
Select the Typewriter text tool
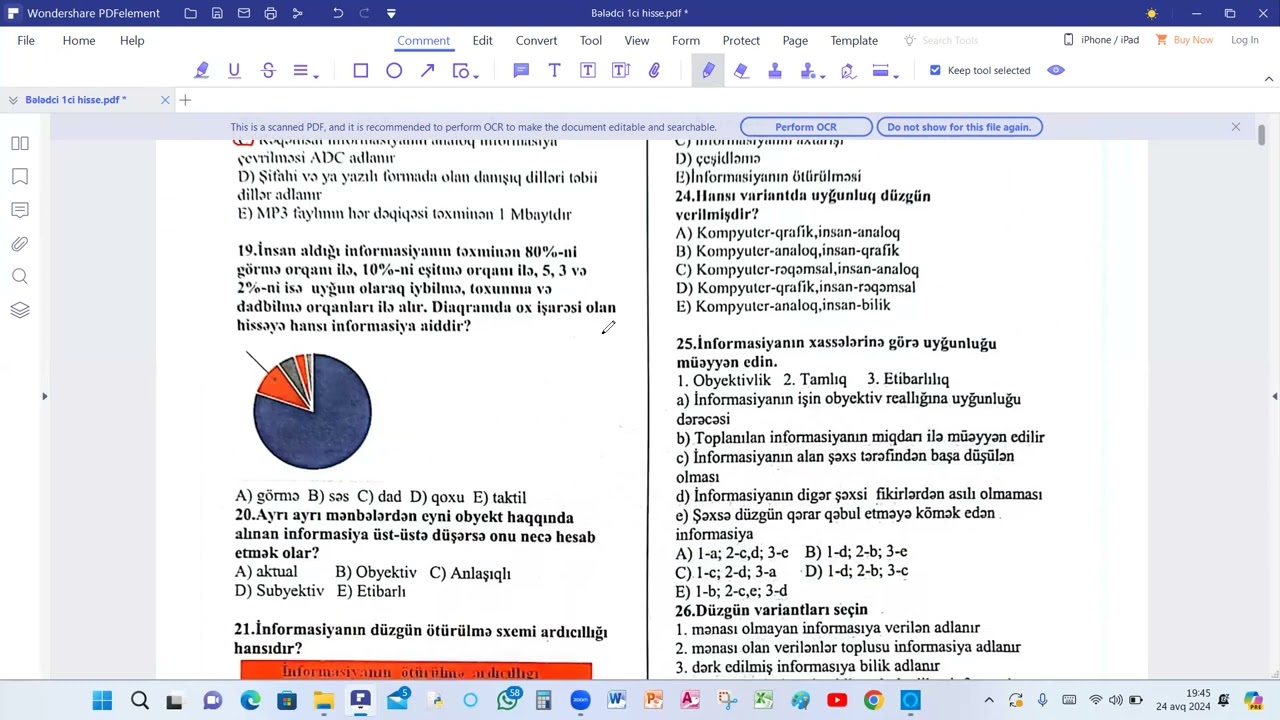(x=554, y=70)
